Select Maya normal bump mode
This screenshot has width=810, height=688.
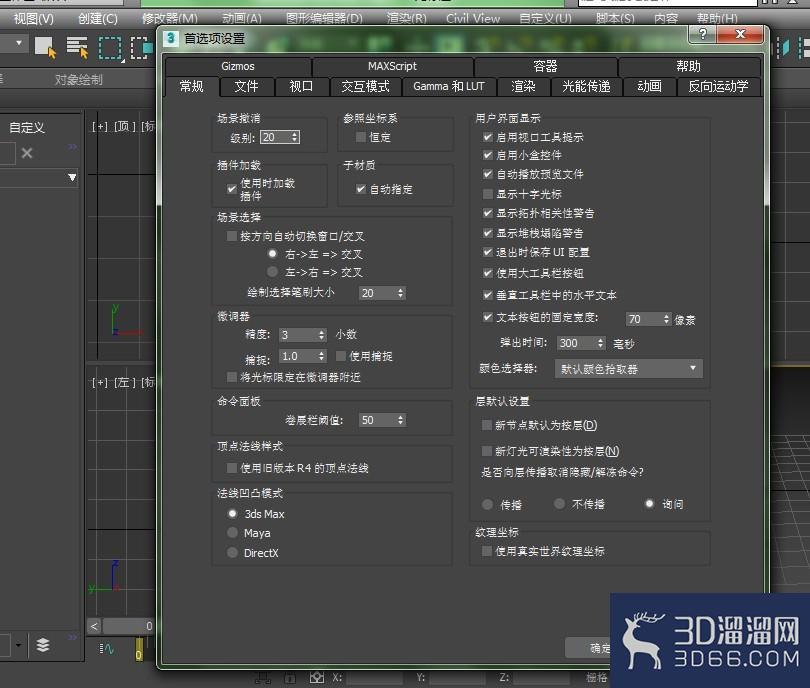[x=232, y=533]
